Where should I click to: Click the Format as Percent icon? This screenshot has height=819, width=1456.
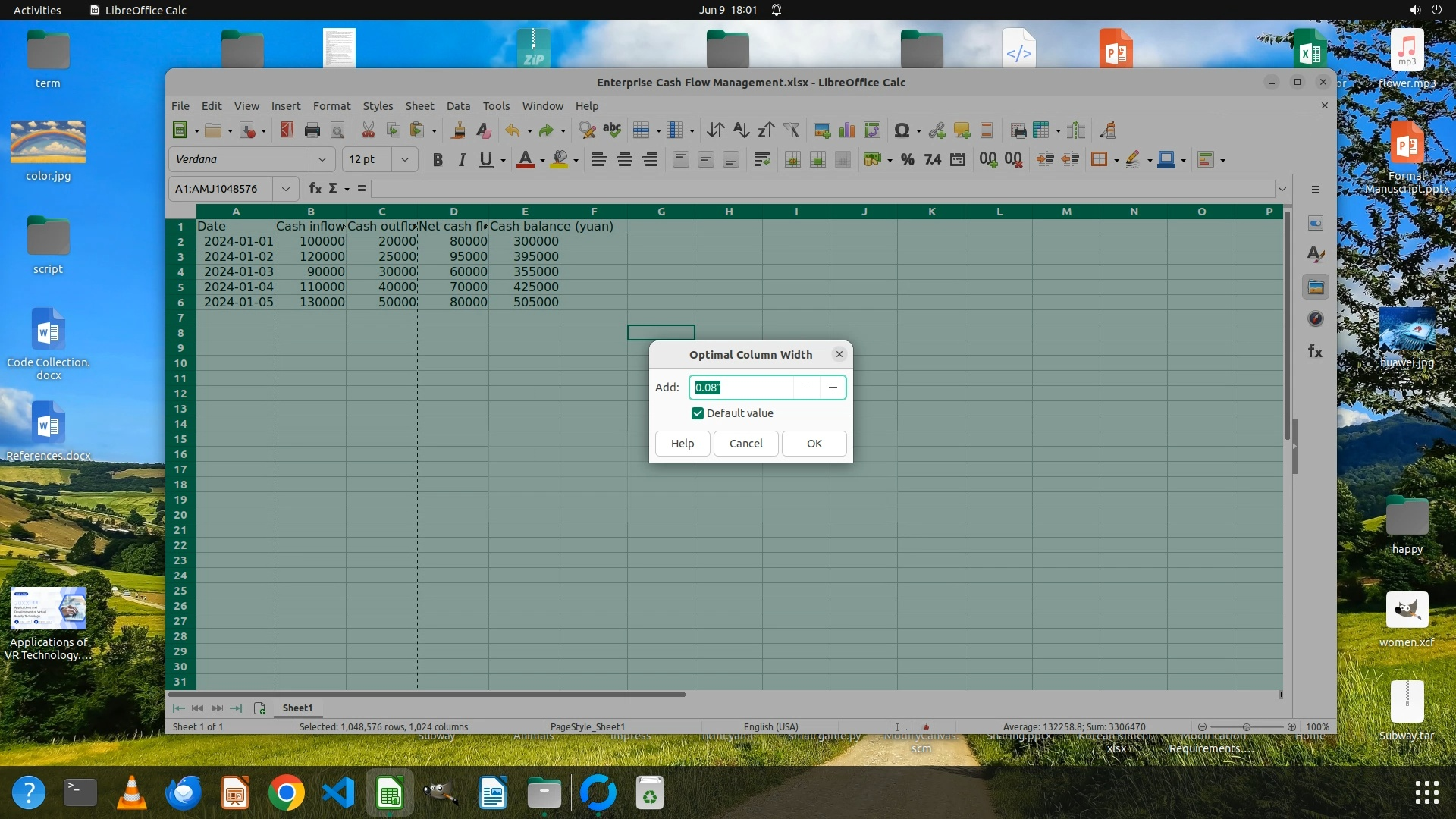coord(908,160)
